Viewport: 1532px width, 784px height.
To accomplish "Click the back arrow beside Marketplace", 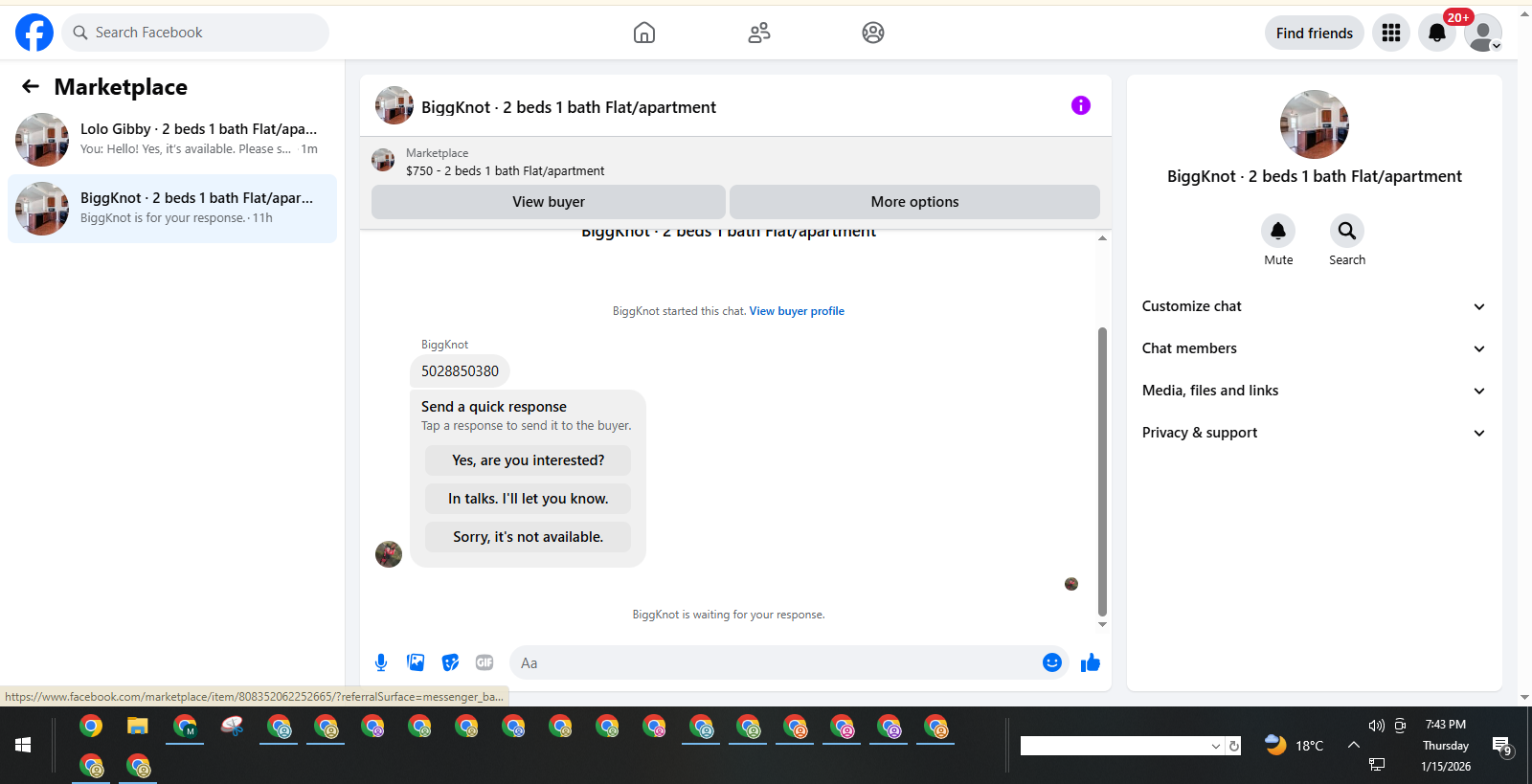I will click(x=31, y=86).
